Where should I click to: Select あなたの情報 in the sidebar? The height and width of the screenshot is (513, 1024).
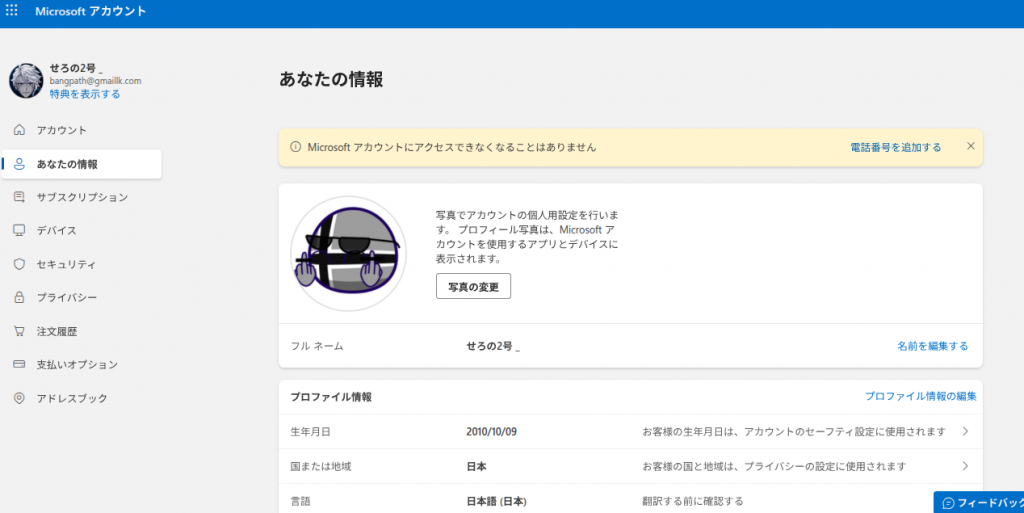tap(67, 164)
